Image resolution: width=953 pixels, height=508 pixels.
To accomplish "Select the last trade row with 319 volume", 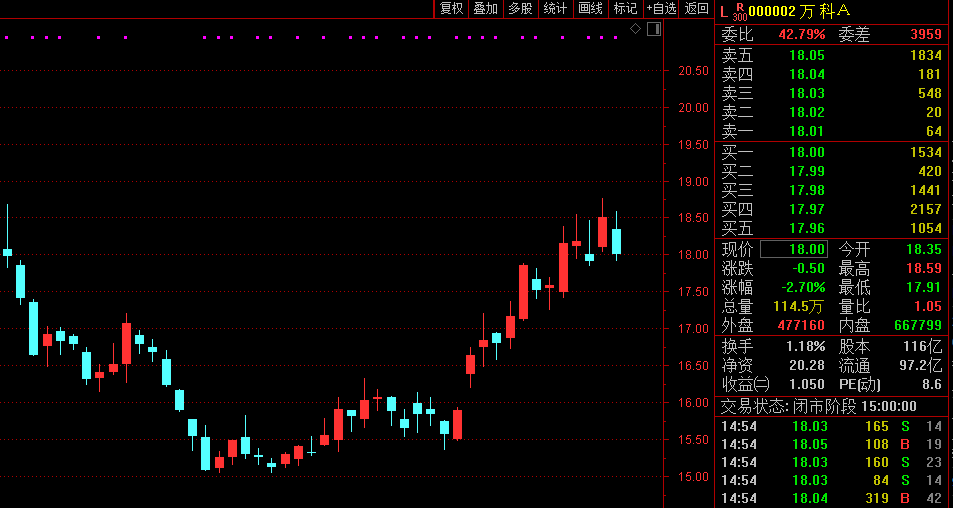I will coord(832,498).
